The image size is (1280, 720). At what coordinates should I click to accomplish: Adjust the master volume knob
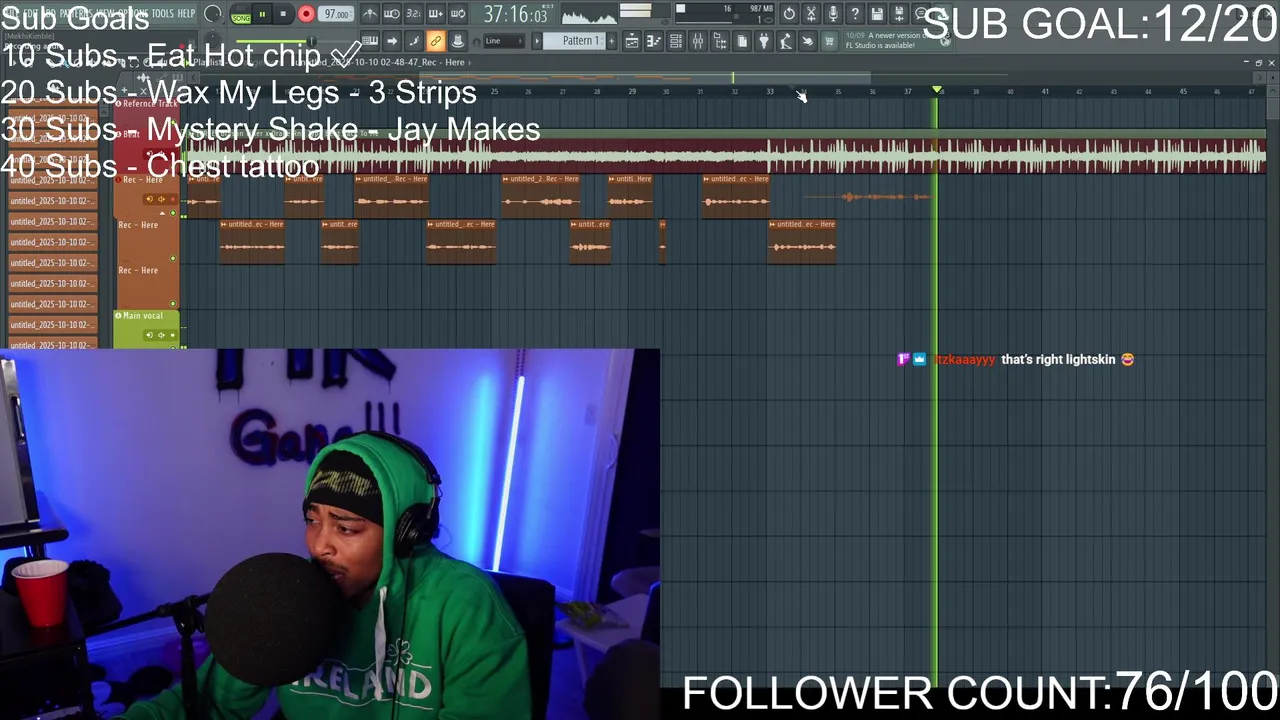(212, 14)
